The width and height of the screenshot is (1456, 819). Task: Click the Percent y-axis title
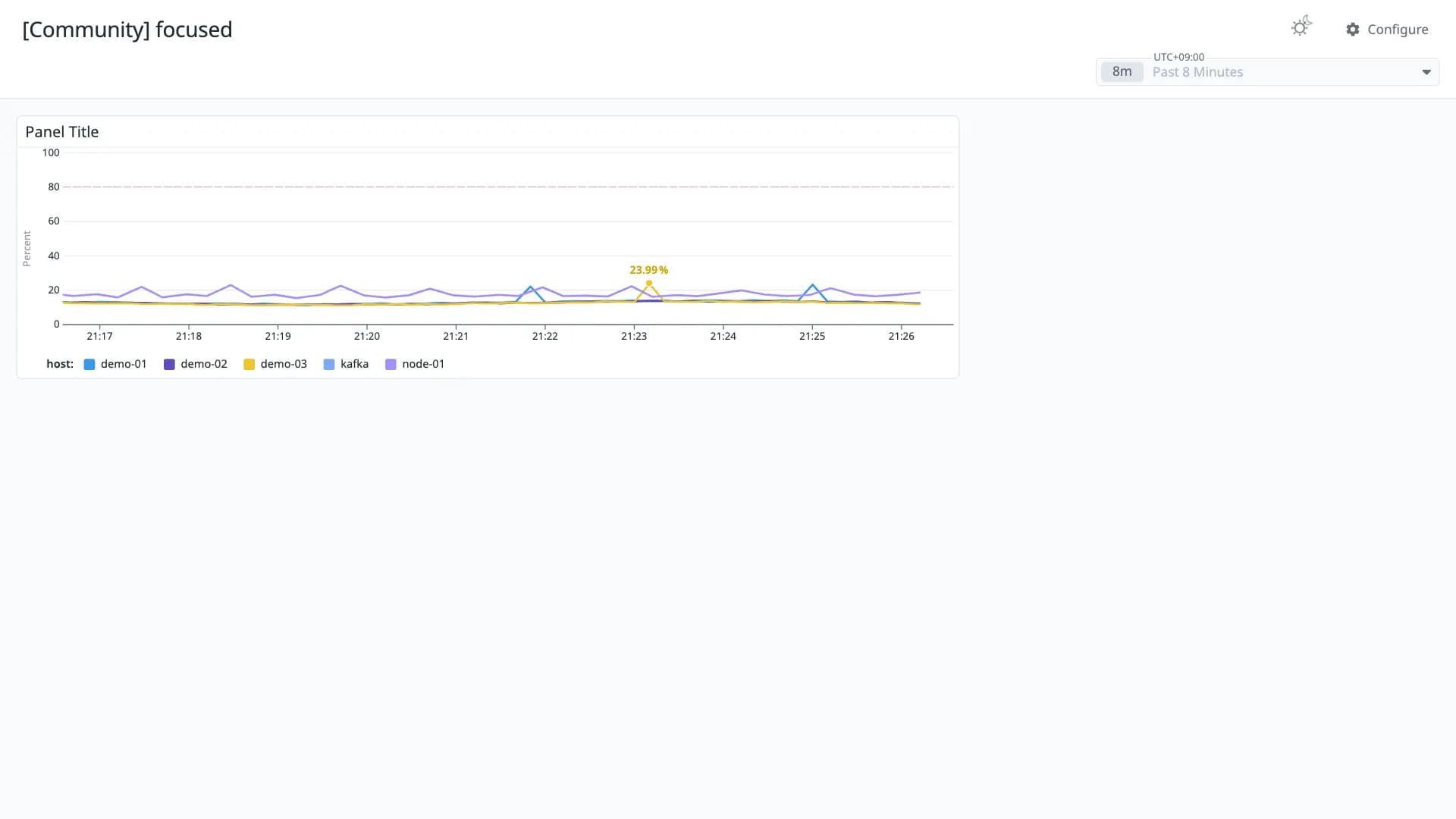(27, 249)
